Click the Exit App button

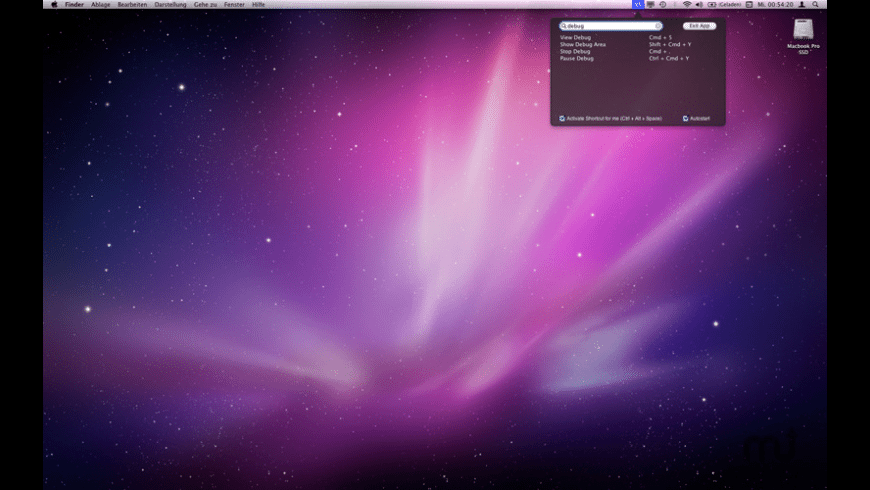[699, 26]
